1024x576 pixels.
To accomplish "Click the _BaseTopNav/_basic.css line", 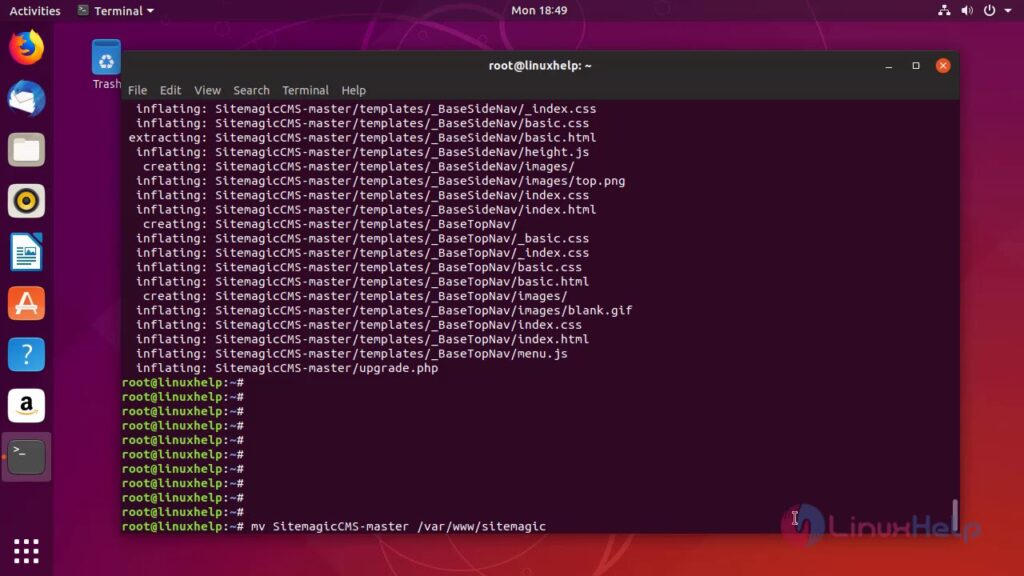I will pyautogui.click(x=362, y=238).
